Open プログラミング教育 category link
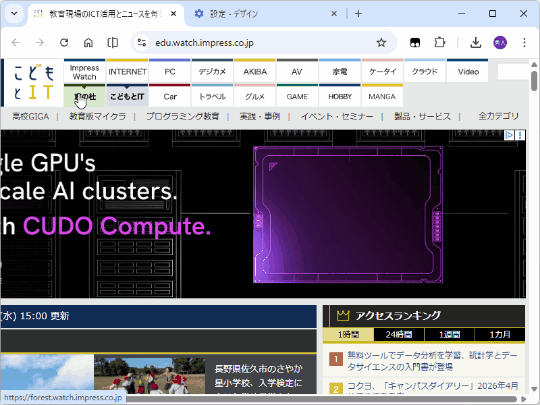 pos(183,116)
